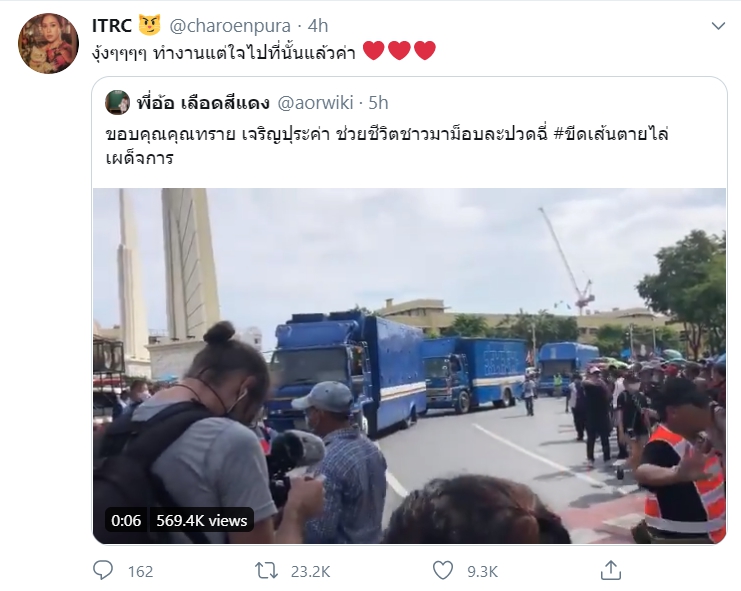741x591 pixels.
Task: Play the quoted protest video
Action: click(x=409, y=366)
